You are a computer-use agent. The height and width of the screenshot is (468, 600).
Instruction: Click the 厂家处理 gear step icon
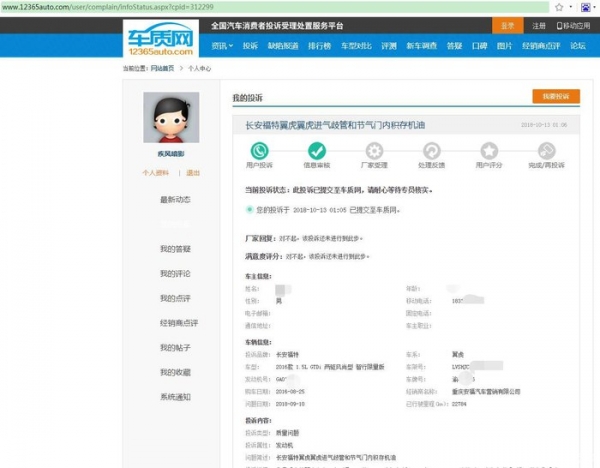[x=374, y=151]
